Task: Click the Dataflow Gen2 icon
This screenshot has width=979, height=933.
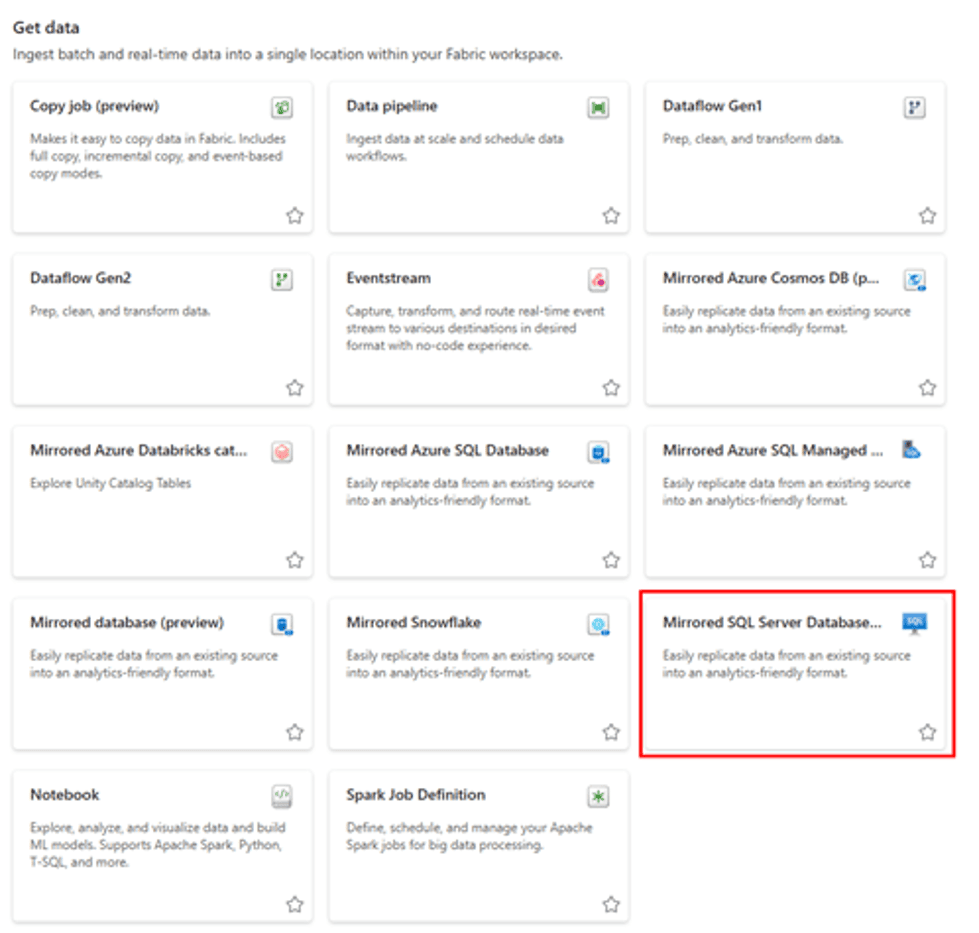Action: pyautogui.click(x=282, y=279)
